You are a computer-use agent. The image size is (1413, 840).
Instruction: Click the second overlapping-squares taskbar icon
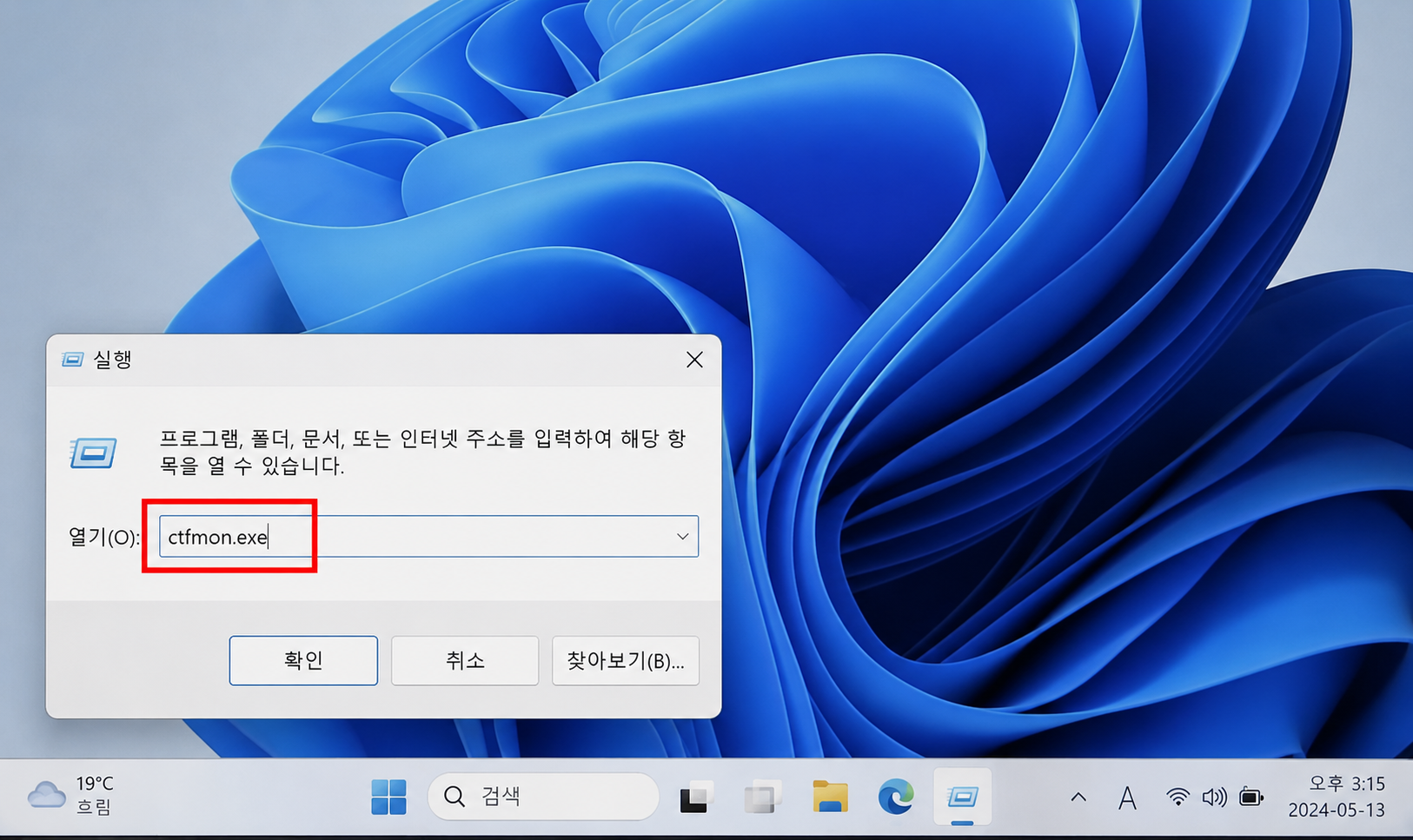pos(762,797)
